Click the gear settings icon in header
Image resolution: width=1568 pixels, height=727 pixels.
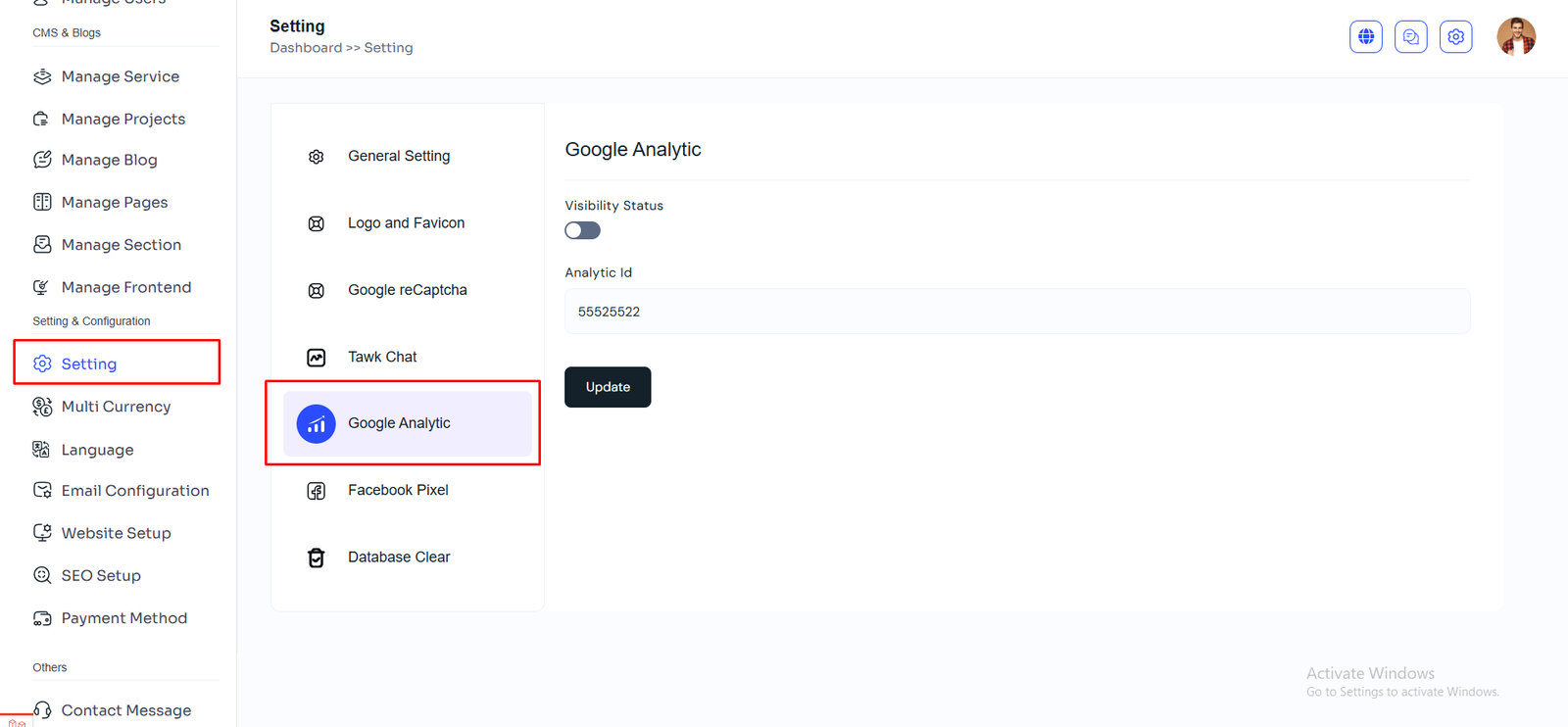tap(1455, 37)
